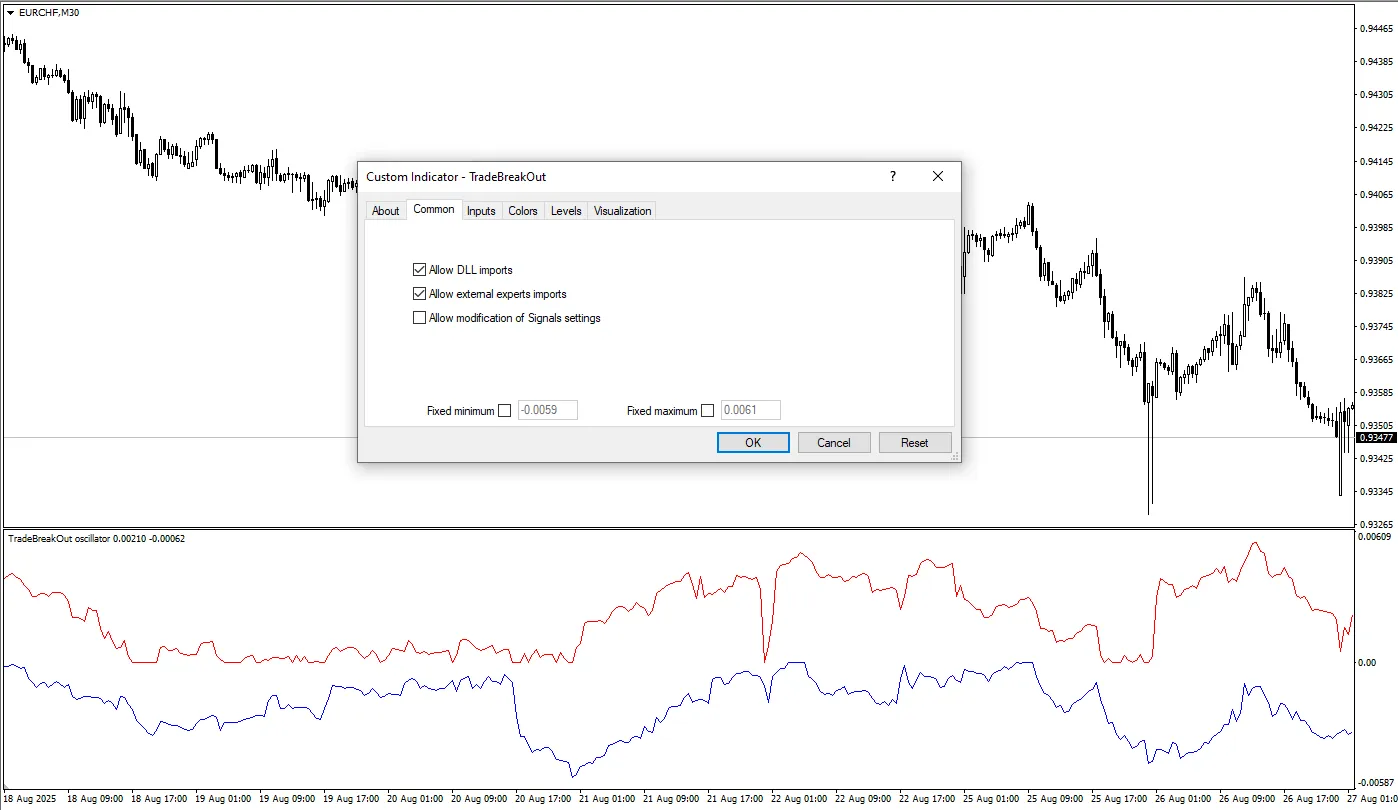Click Reset to restore defaults
Image resolution: width=1398 pixels, height=810 pixels.
tap(914, 442)
